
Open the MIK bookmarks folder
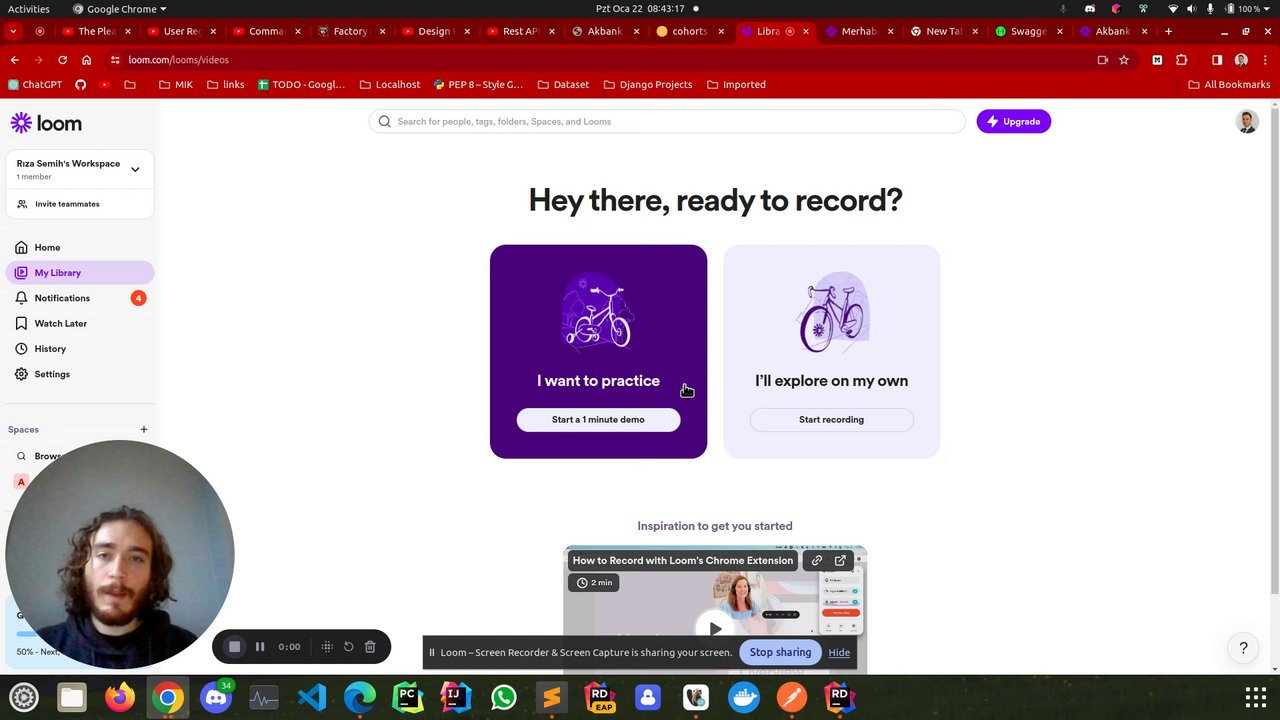(175, 85)
